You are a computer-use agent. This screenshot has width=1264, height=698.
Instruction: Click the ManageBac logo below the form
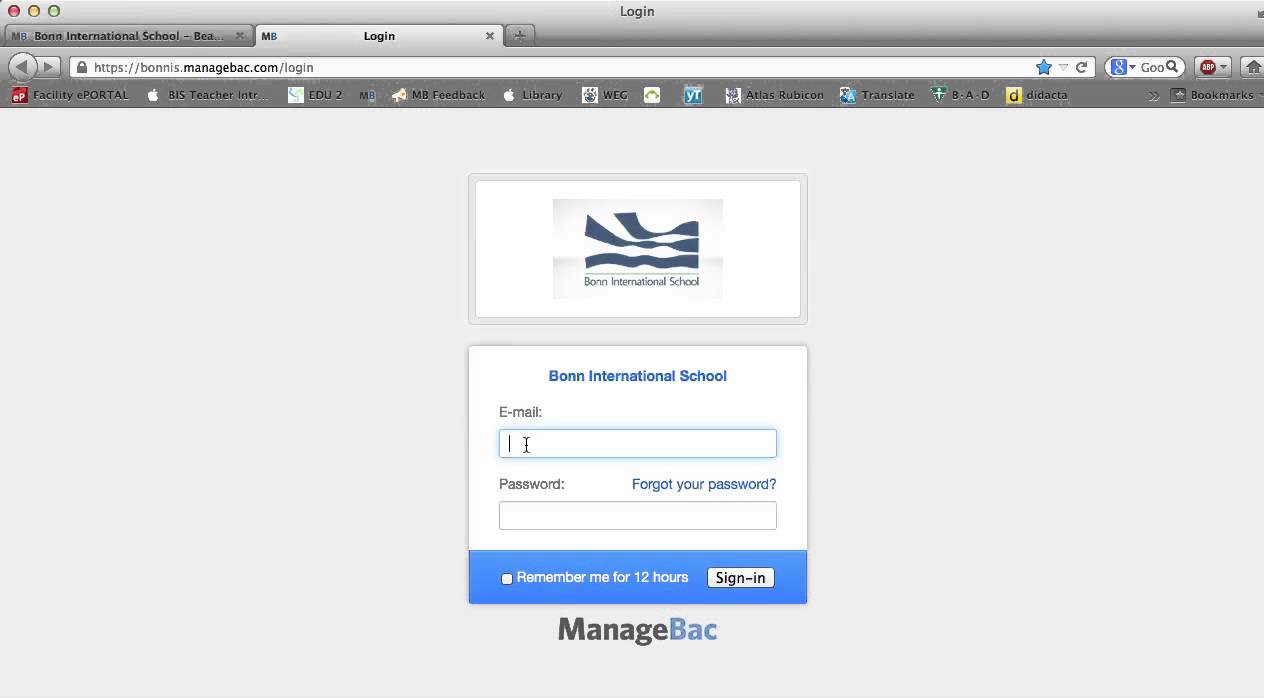tap(638, 630)
